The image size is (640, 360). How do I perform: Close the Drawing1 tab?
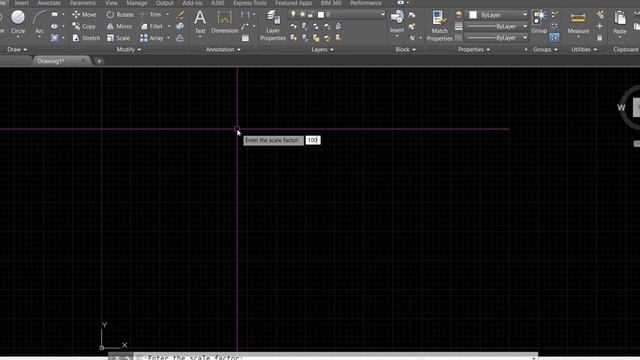[x=83, y=61]
